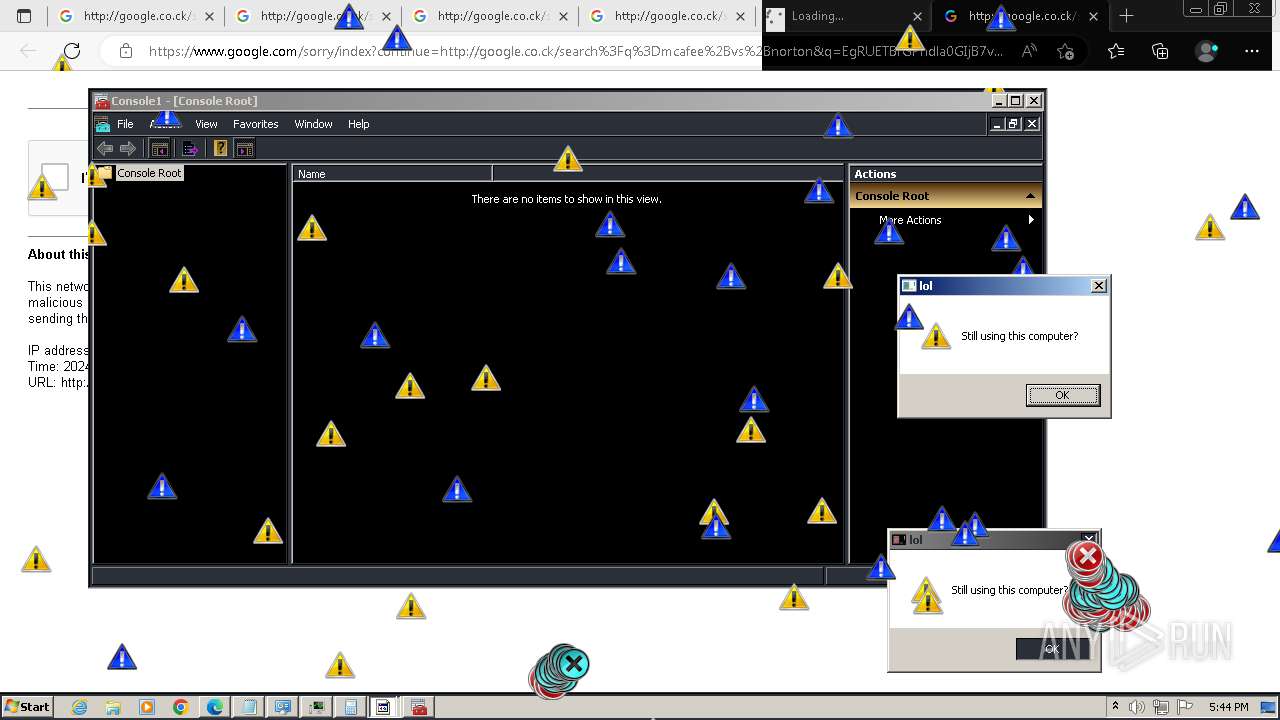Viewport: 1280px width, 720px height.
Task: Toggle Show/Hide Action Pane toolbar icon
Action: 245,149
